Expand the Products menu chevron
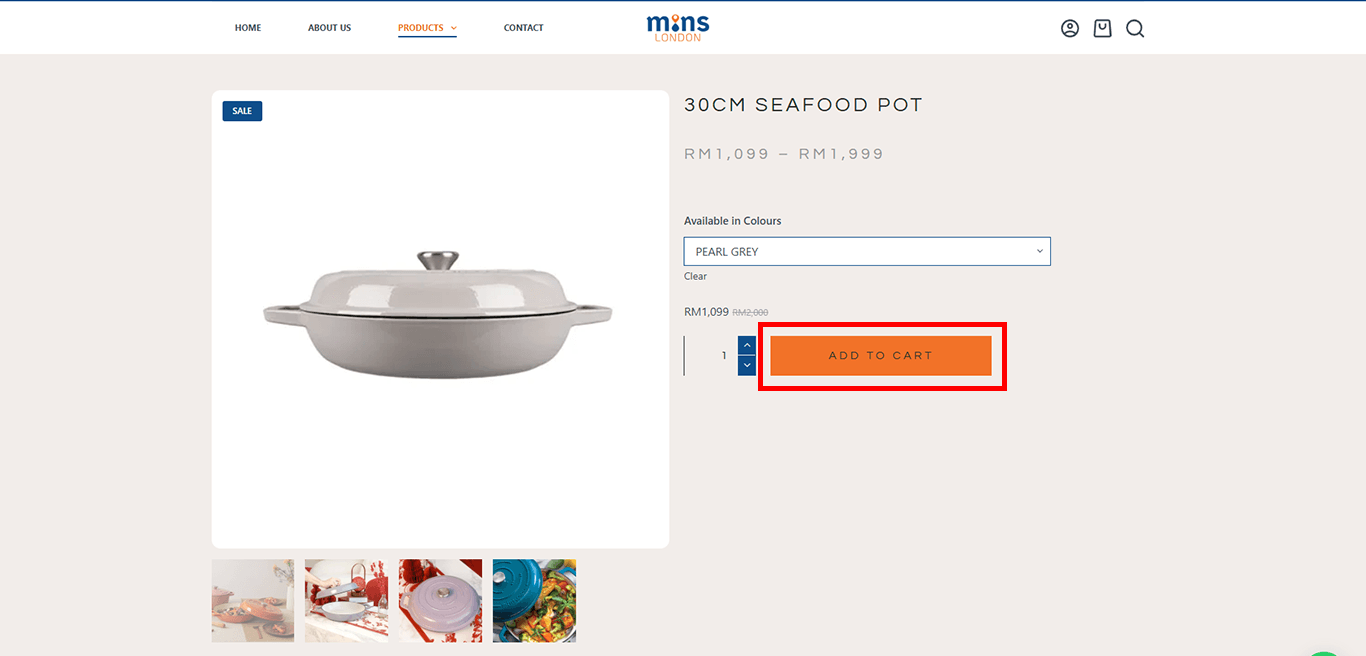Screen dimensions: 1366x656 [x=453, y=28]
